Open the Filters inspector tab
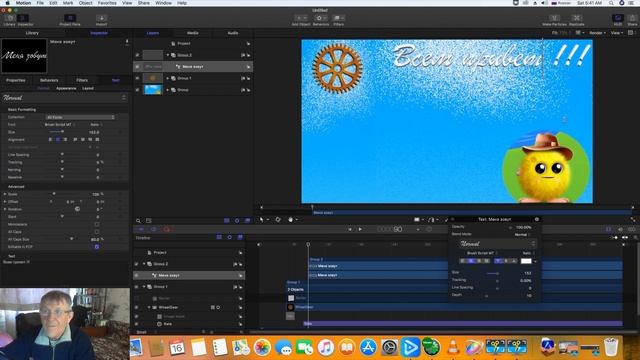Screen dimensions: 640x360 tap(82, 80)
